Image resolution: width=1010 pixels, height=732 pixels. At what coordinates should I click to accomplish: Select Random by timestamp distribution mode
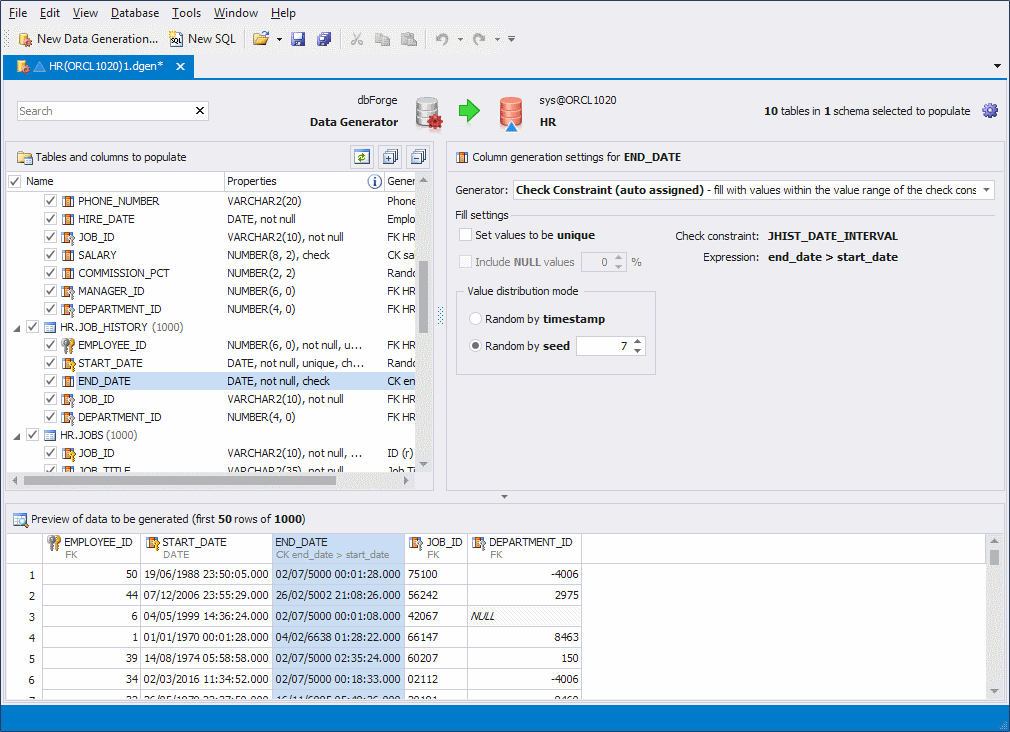tap(474, 318)
